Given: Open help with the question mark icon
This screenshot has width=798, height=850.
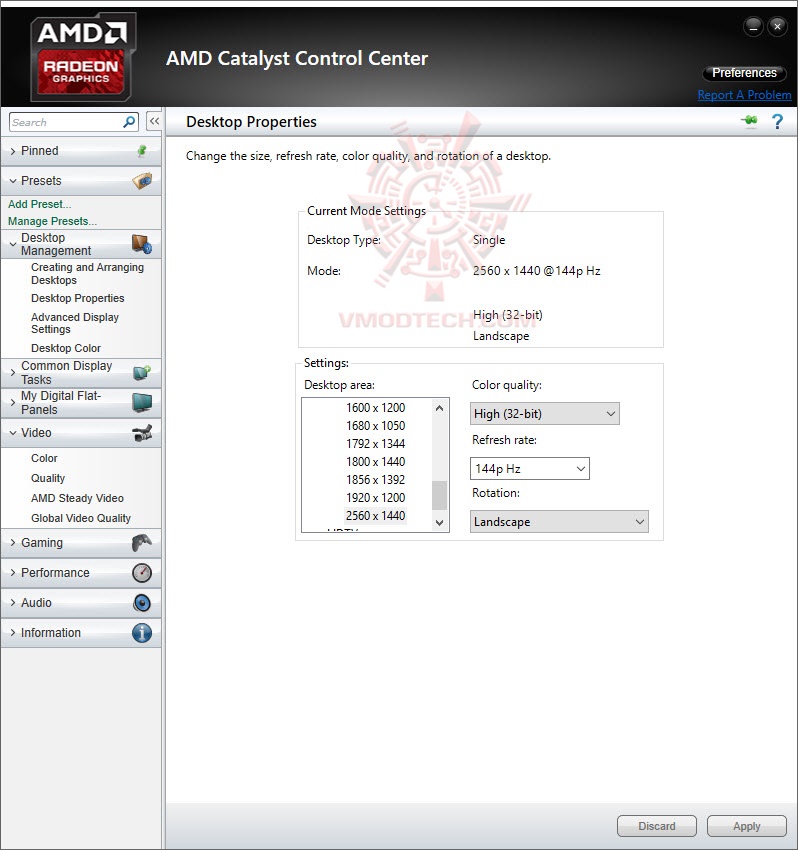Looking at the screenshot, I should tap(777, 121).
